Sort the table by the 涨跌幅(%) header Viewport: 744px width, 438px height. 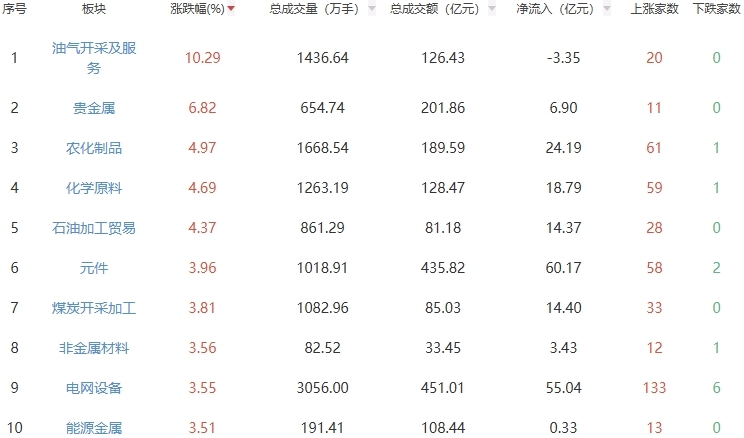(x=196, y=9)
